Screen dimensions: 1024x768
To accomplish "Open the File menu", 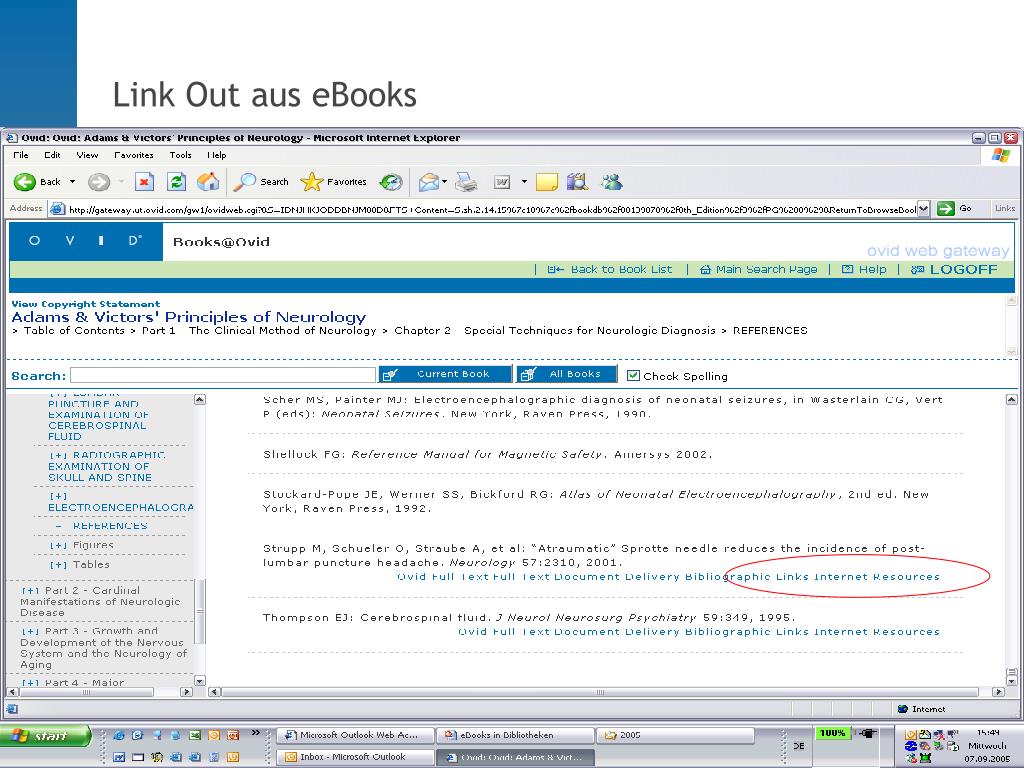I will coord(21,155).
